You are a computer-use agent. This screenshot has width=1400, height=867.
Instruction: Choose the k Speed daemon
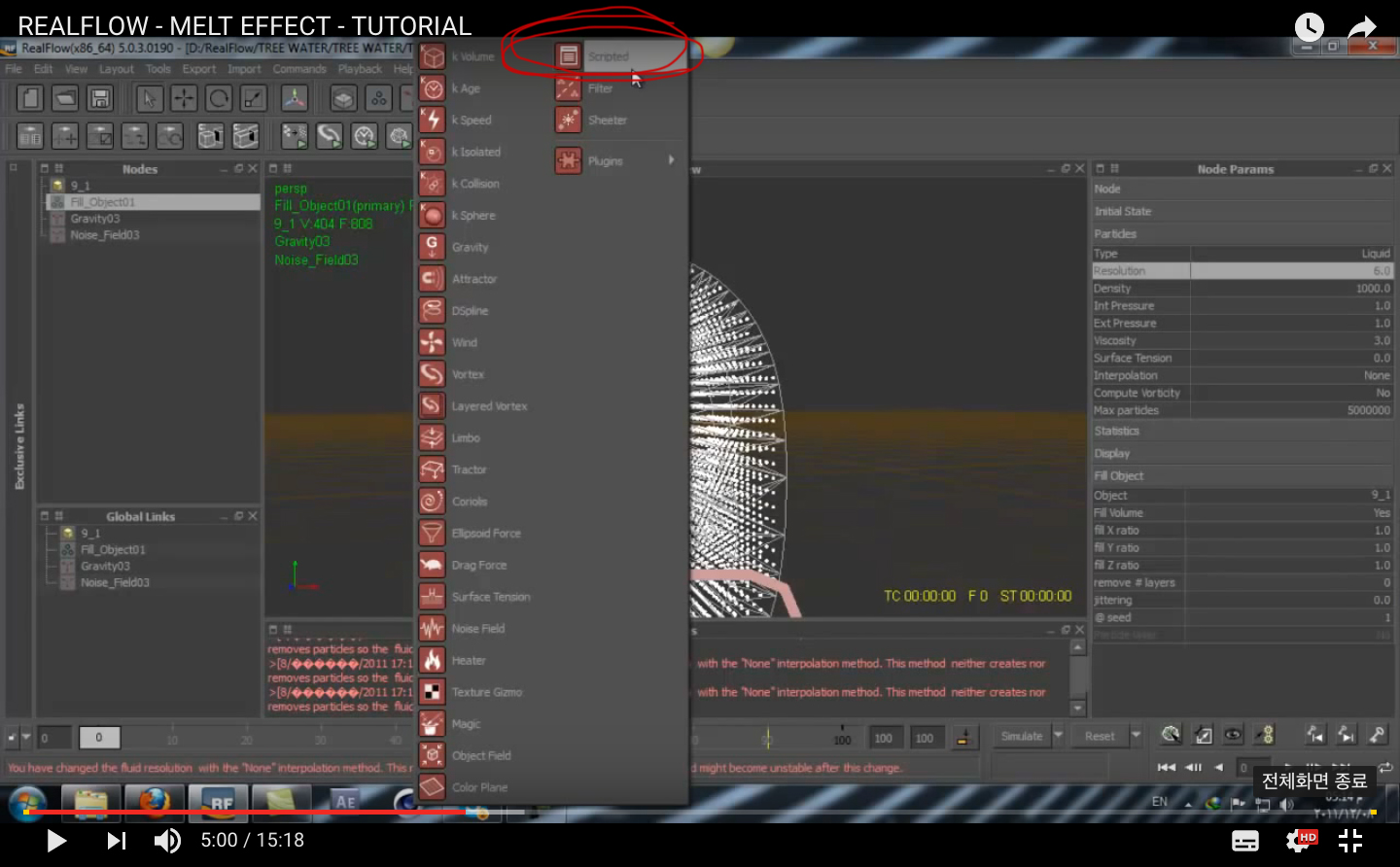coord(432,121)
